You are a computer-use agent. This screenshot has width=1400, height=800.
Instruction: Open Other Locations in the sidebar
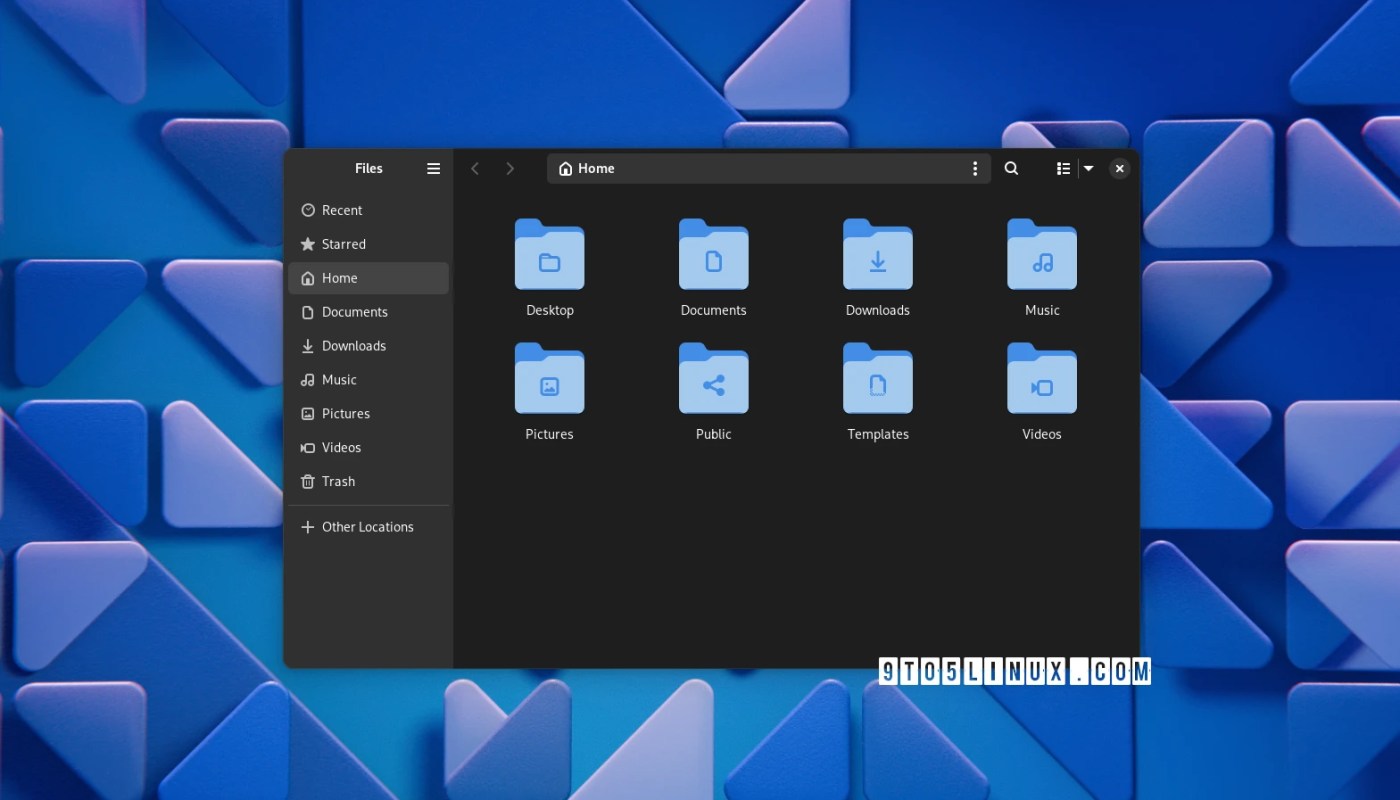[x=368, y=527]
